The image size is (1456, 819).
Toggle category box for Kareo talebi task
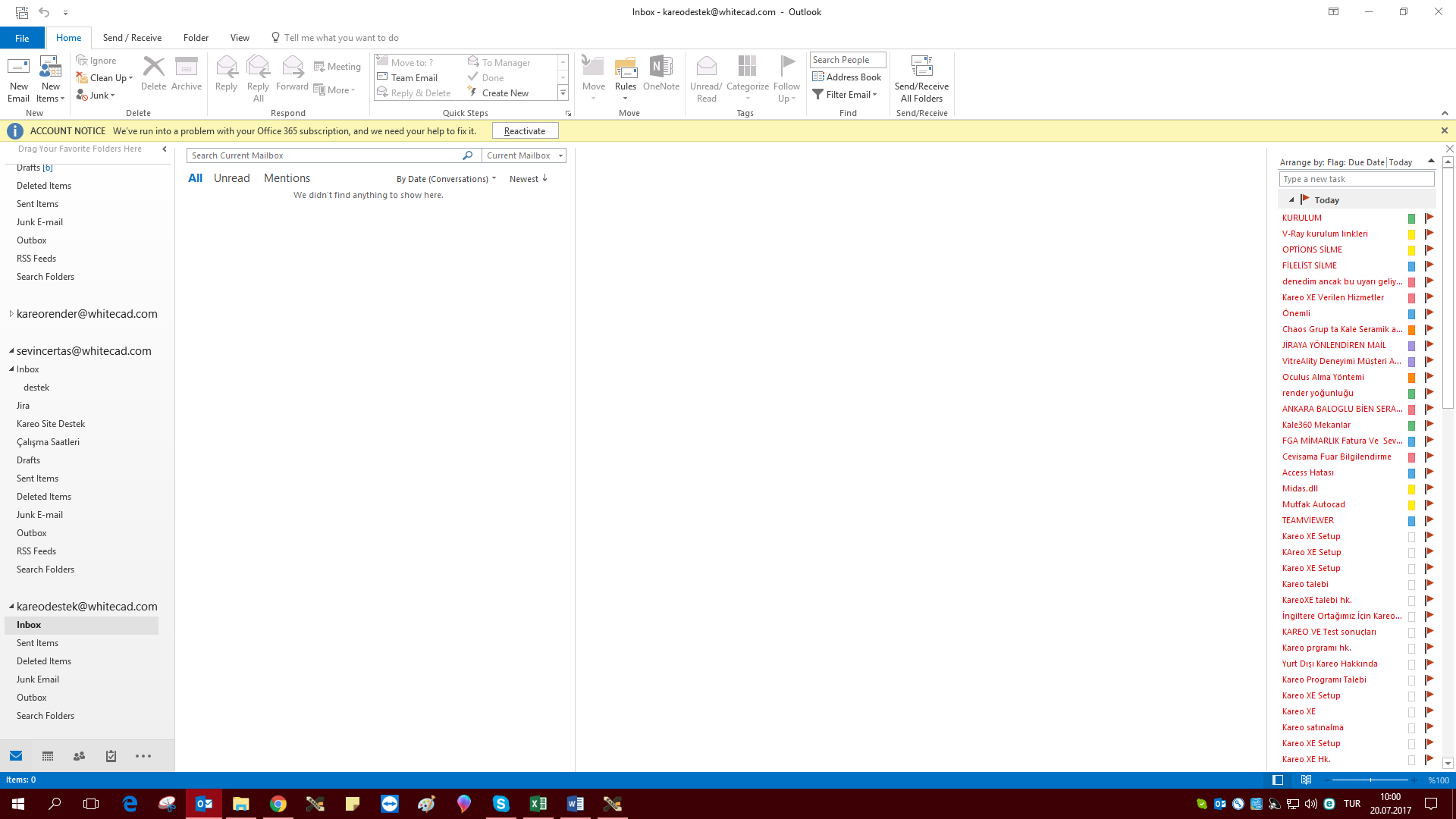(x=1411, y=585)
